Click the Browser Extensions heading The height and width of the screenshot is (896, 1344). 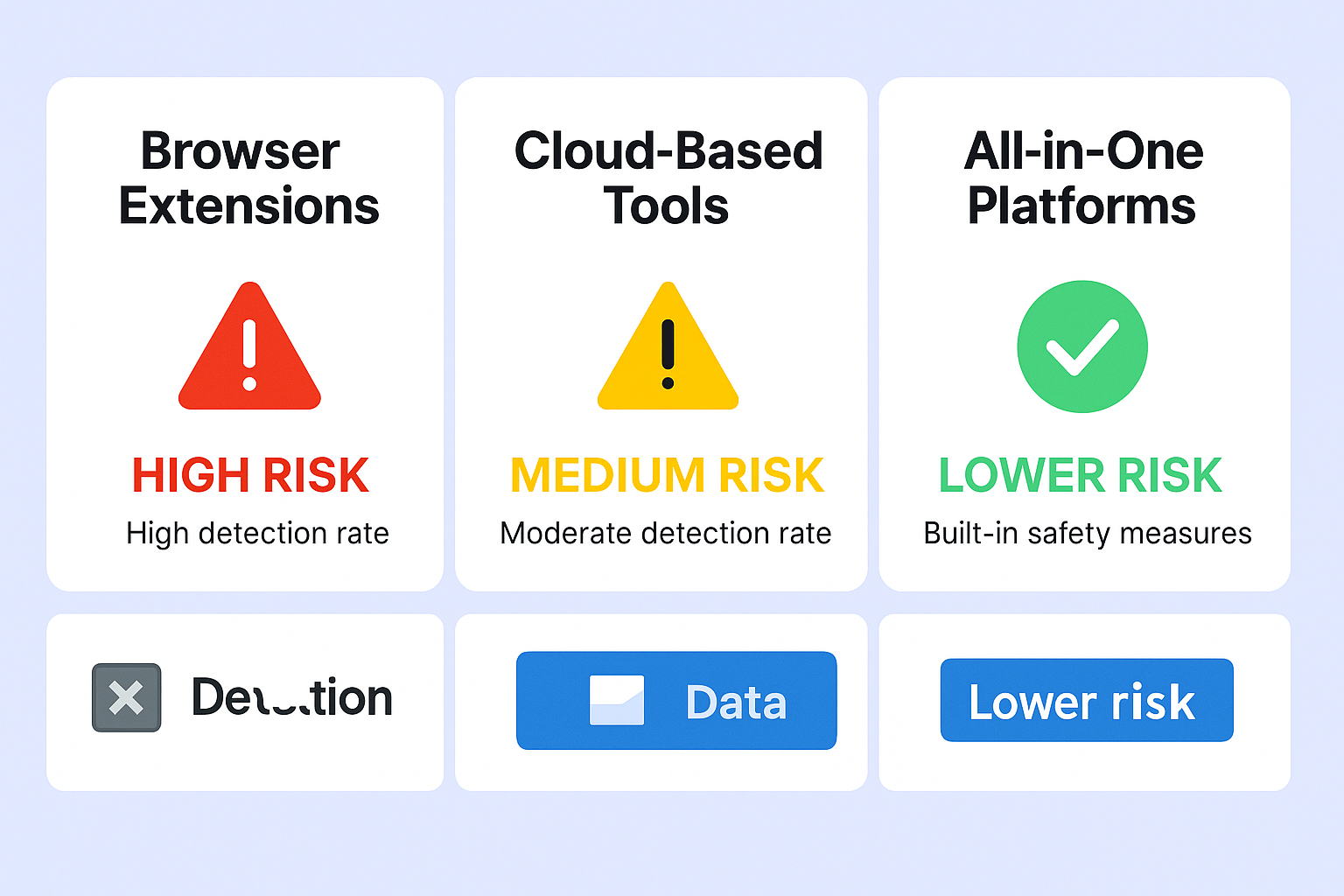tap(248, 178)
